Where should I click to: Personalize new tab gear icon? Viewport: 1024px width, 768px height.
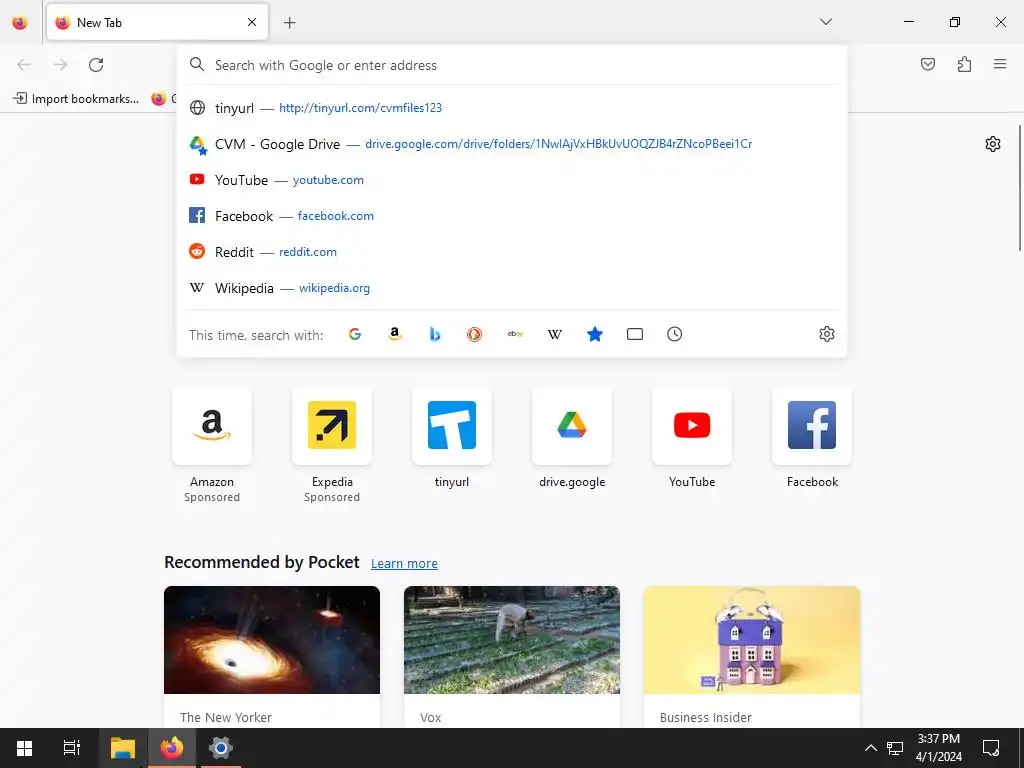(993, 144)
